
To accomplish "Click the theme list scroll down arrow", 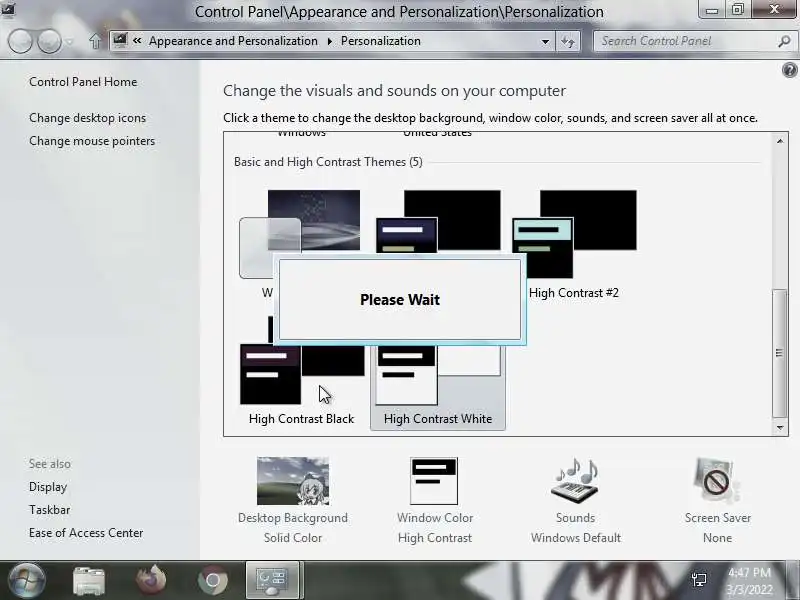I will (x=780, y=428).
